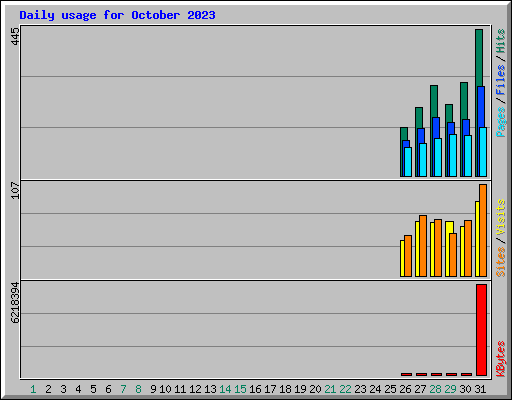The image size is (512, 400).
Task: Click the 107 visits axis value
Action: 15,190
